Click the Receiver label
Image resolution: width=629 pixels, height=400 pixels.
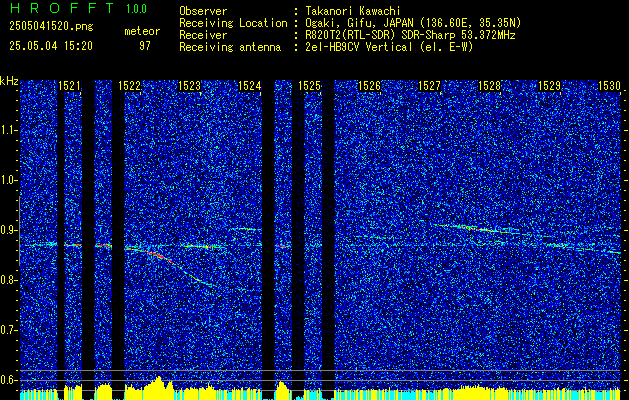[203, 35]
